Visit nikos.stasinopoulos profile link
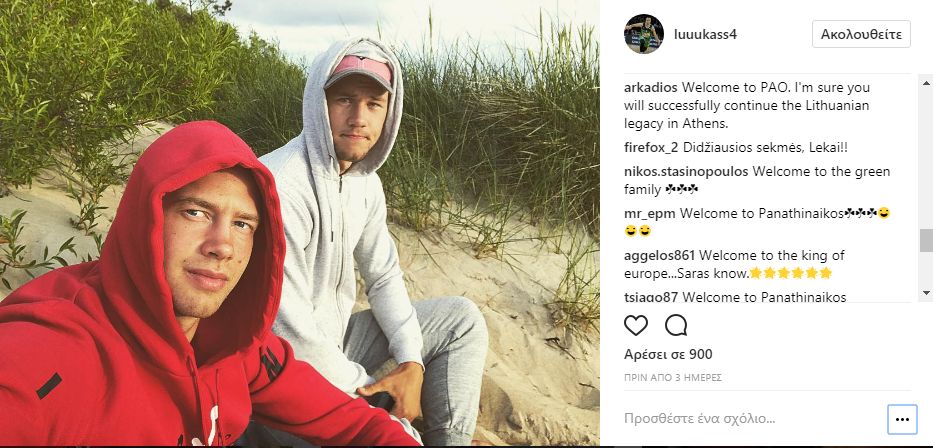 [x=686, y=172]
